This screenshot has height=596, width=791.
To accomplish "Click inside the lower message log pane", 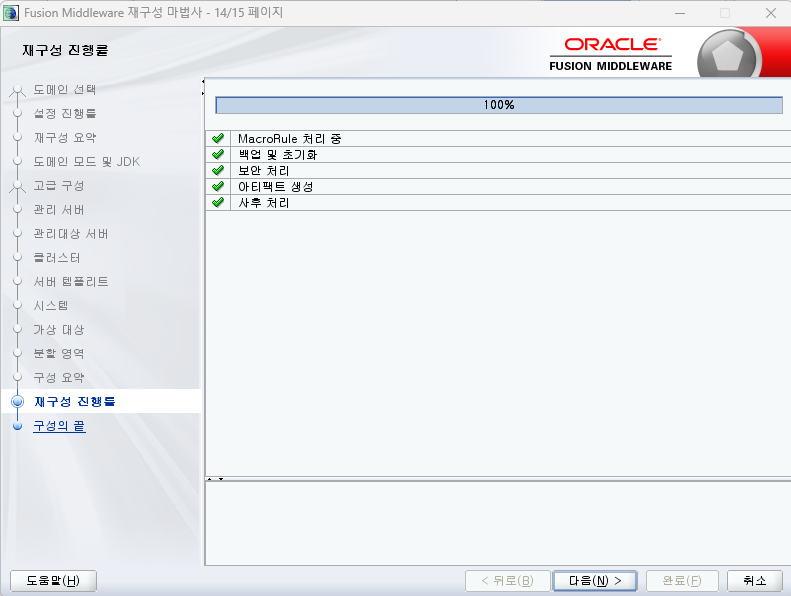I will pos(498,523).
